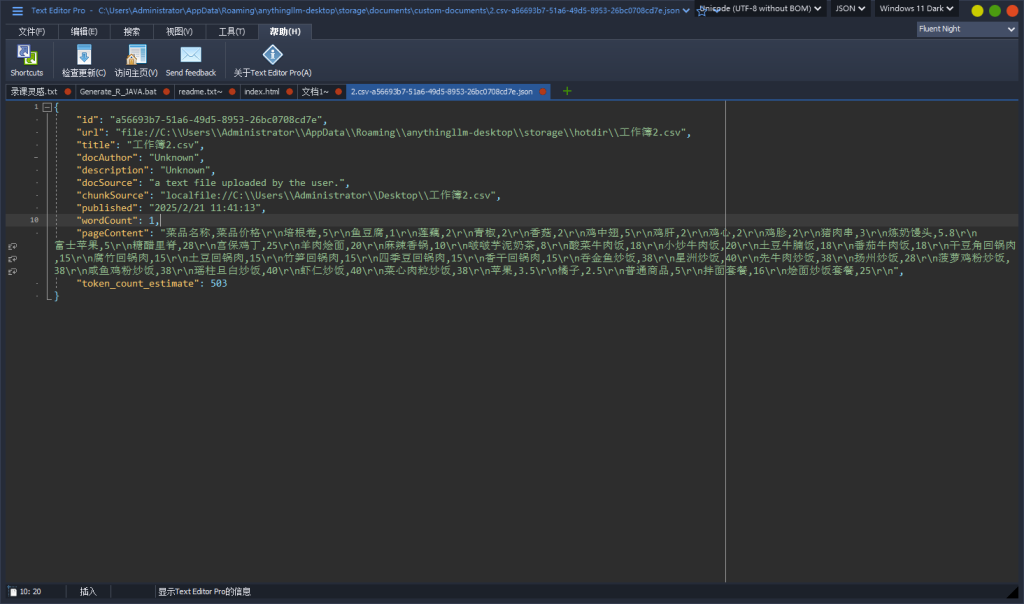Image resolution: width=1024 pixels, height=604 pixels.
Task: Expand the JSON highlighter dropdown
Action: click(850, 9)
